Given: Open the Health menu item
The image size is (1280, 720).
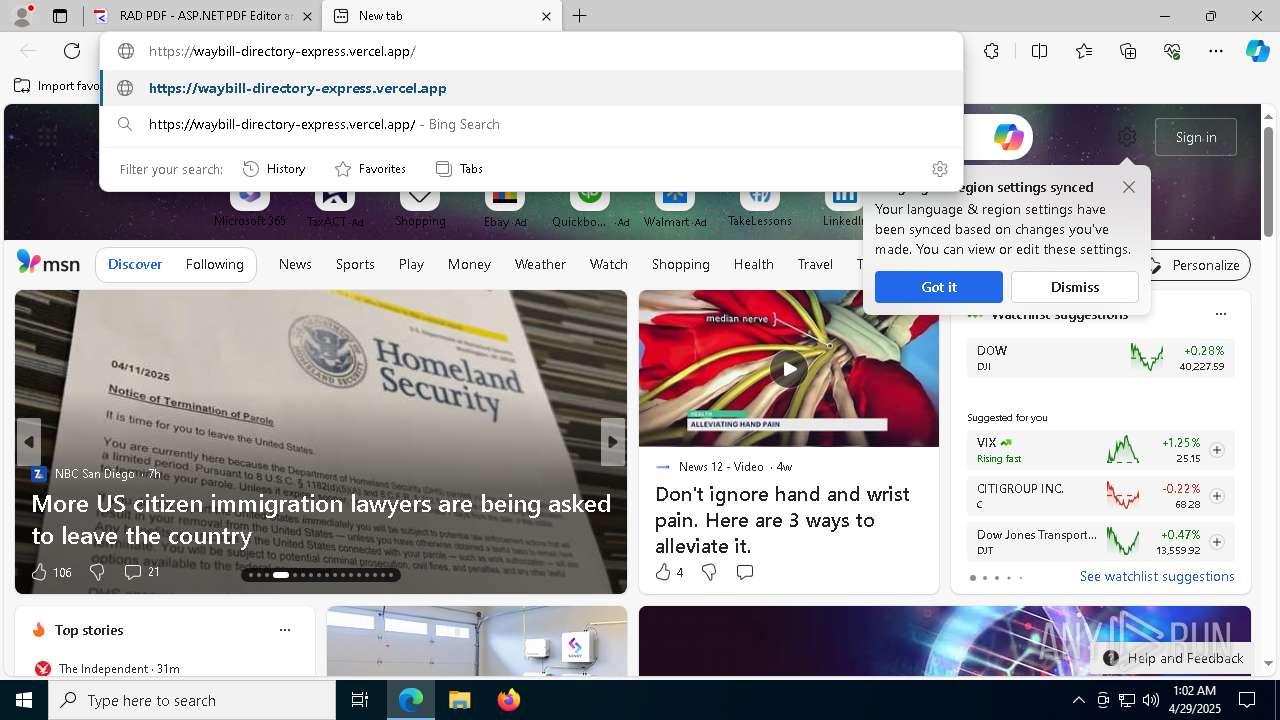Looking at the screenshot, I should click(x=753, y=264).
